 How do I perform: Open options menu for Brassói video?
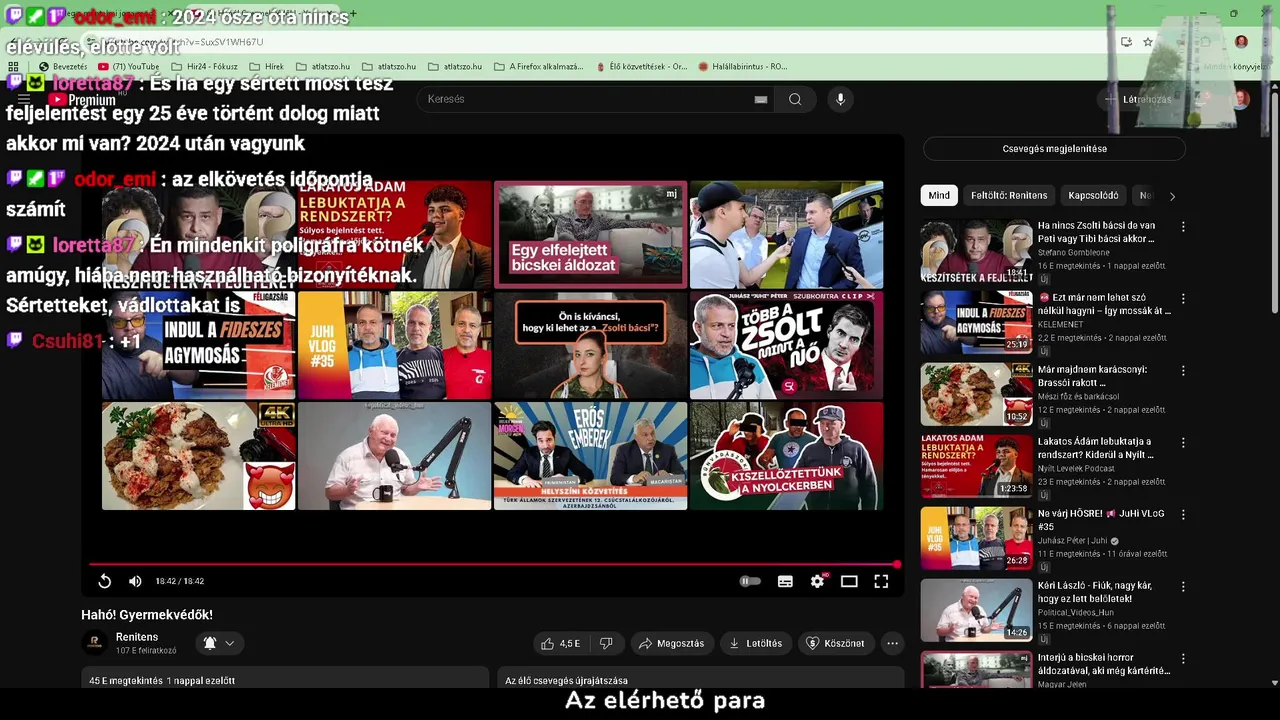pos(1183,371)
